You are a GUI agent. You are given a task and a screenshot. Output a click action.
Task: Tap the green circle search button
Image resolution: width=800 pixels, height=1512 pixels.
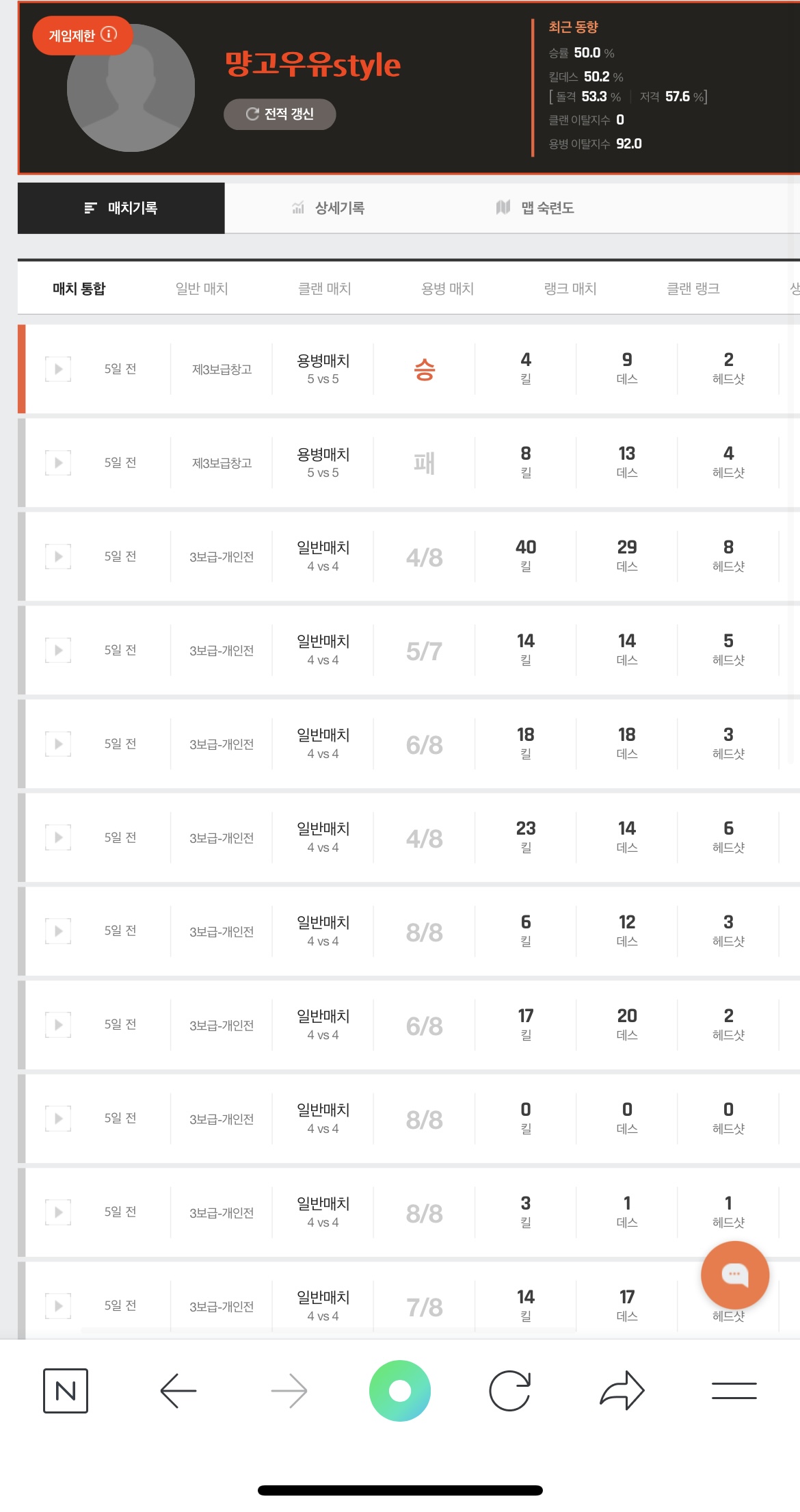400,1391
